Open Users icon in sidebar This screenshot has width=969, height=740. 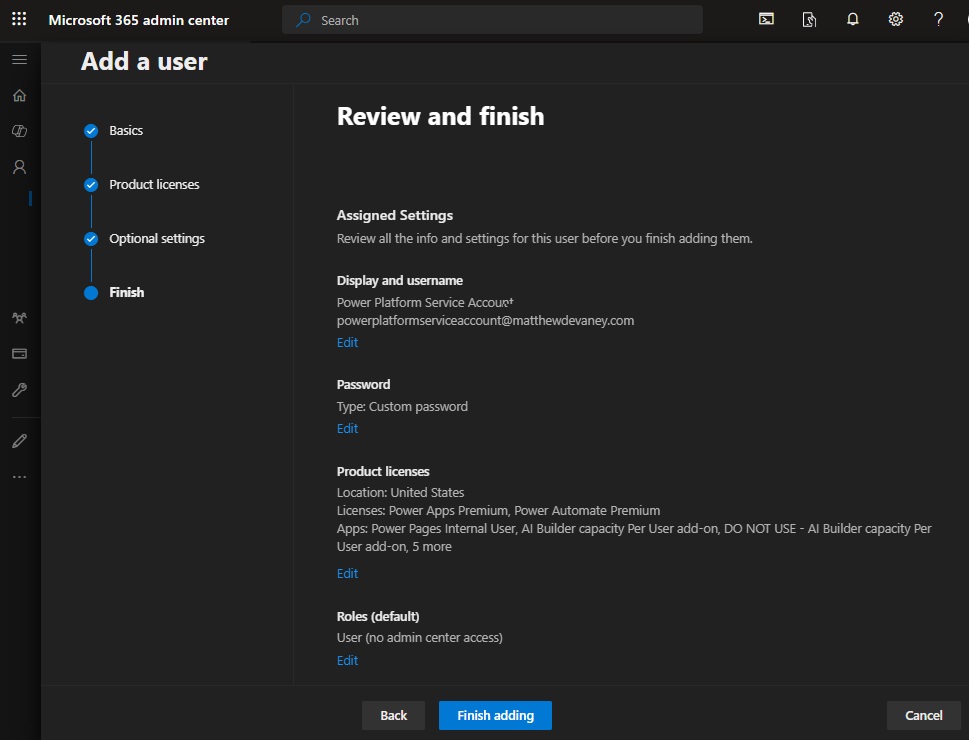pos(19,167)
